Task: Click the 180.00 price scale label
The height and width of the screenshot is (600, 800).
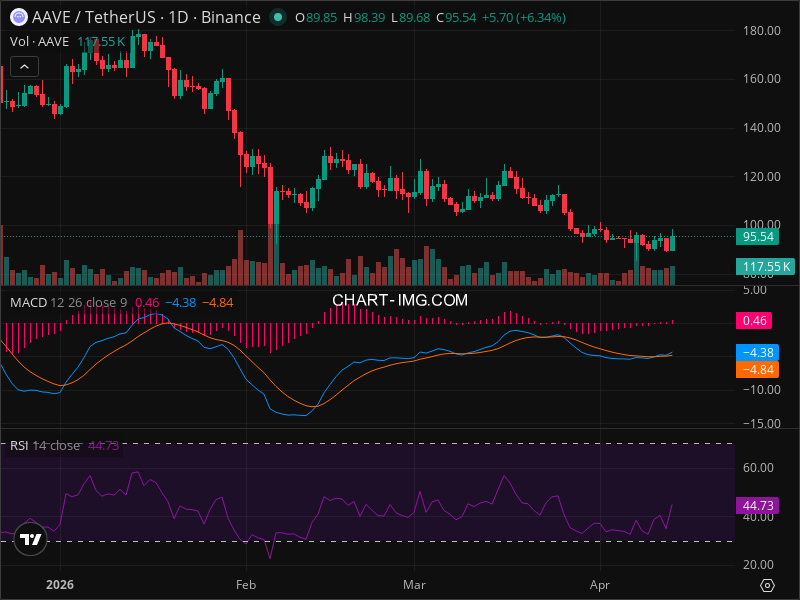Action: pyautogui.click(x=762, y=31)
